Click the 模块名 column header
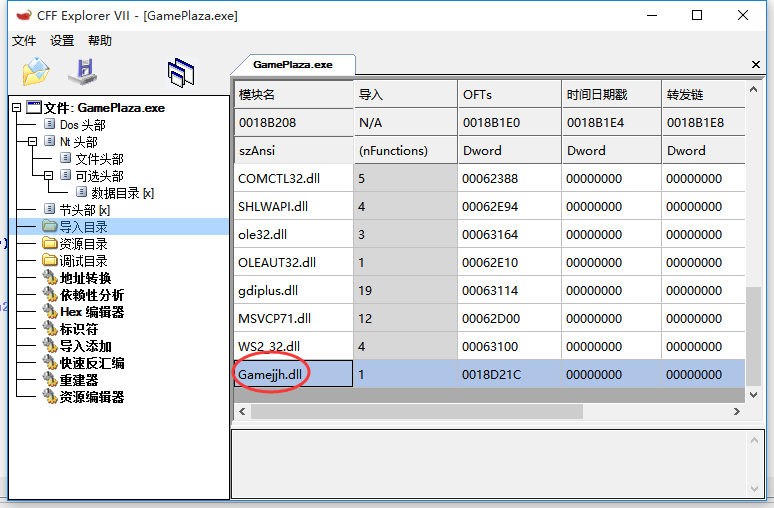The height and width of the screenshot is (508, 774). pyautogui.click(x=294, y=94)
